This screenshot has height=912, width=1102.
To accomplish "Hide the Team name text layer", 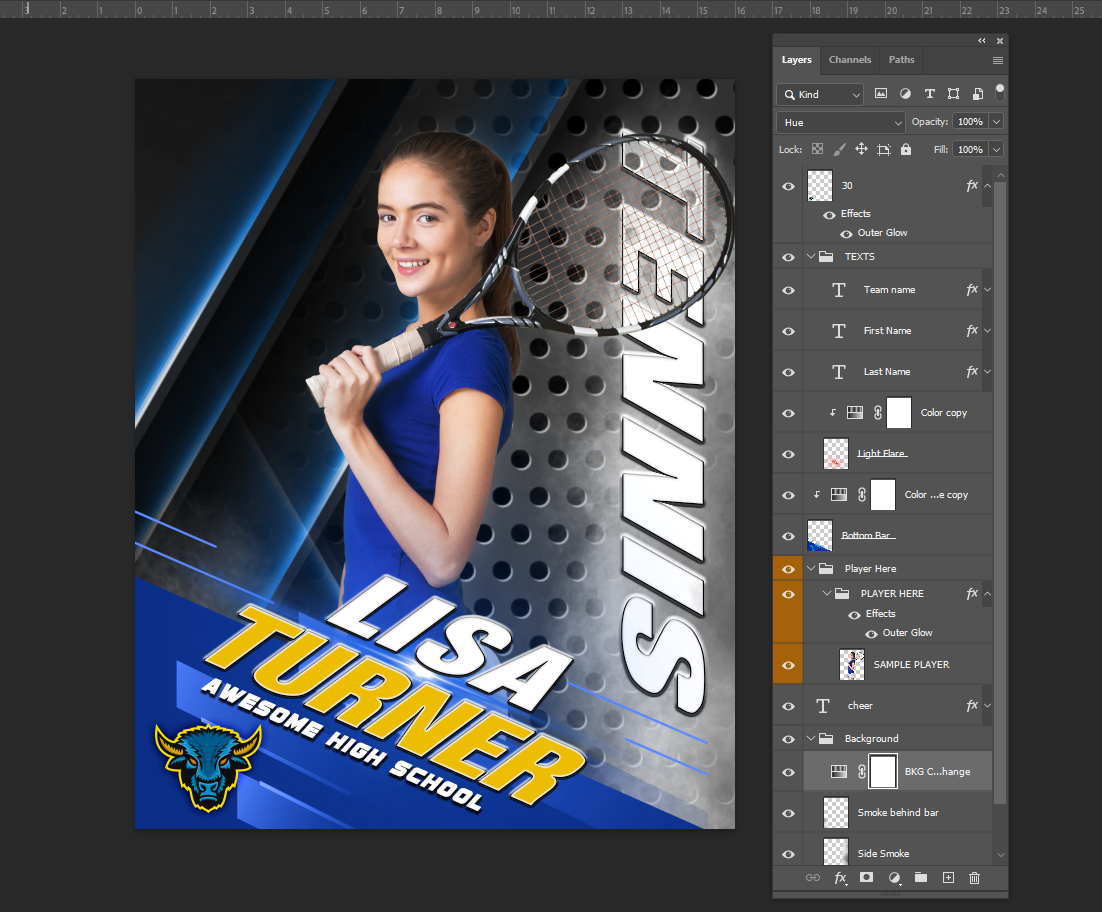I will tap(788, 289).
